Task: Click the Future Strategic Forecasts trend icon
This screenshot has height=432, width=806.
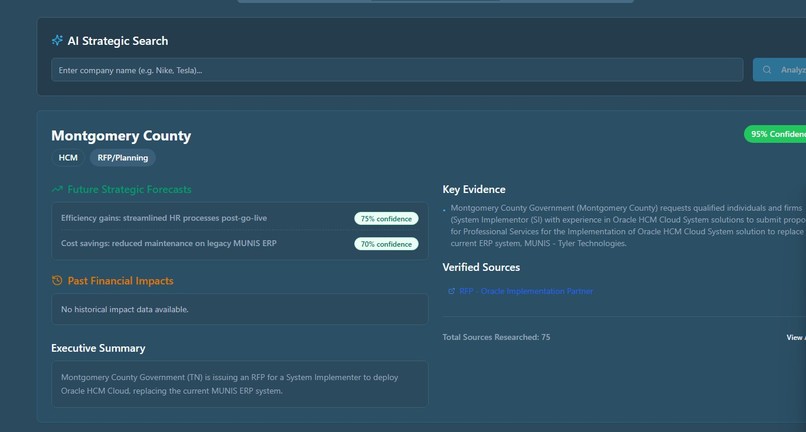Action: (57, 189)
